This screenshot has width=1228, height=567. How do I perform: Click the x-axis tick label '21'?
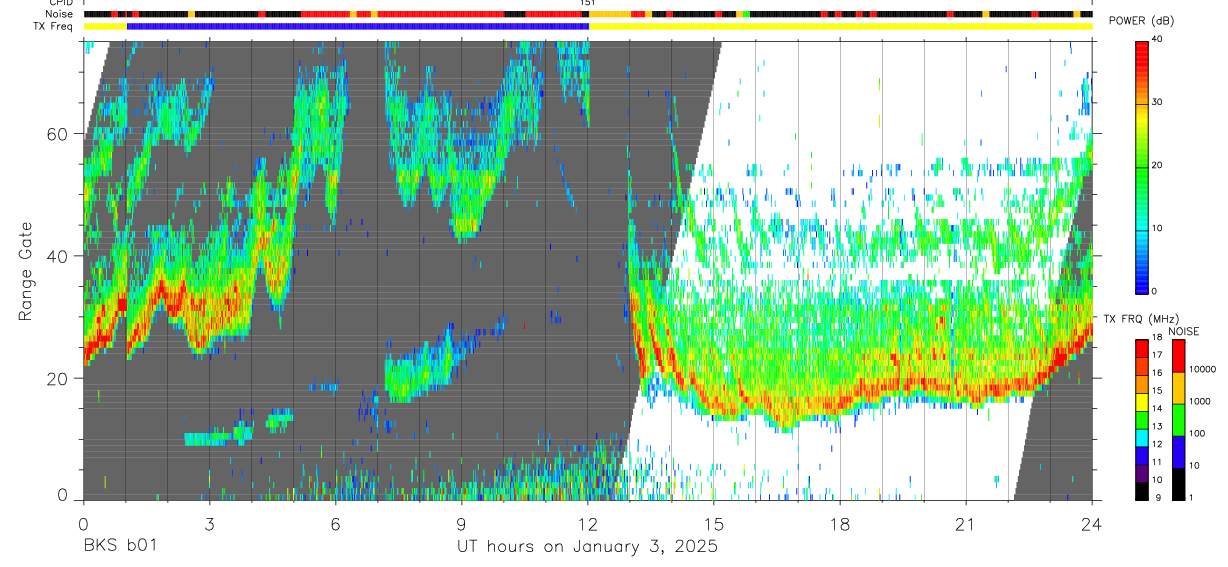point(966,522)
